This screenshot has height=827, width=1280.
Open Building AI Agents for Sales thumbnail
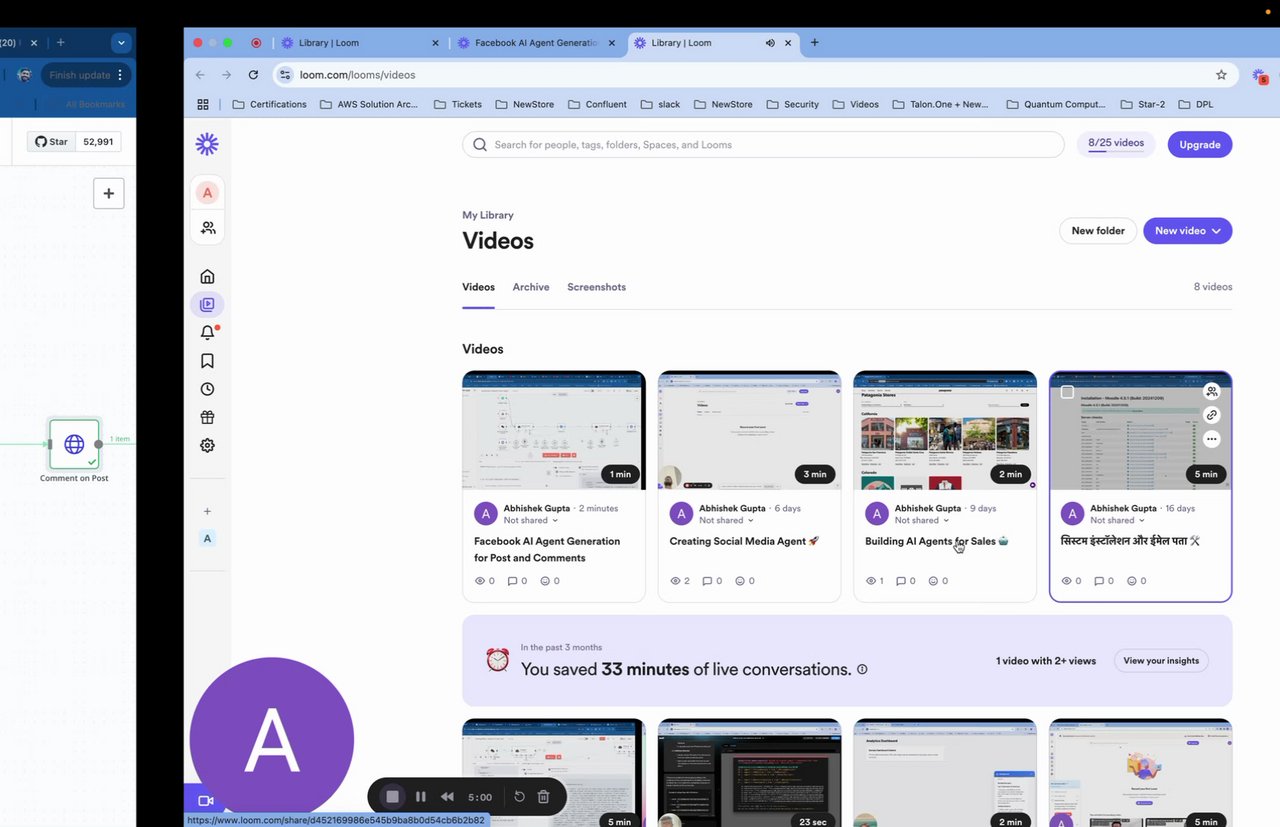click(x=945, y=430)
